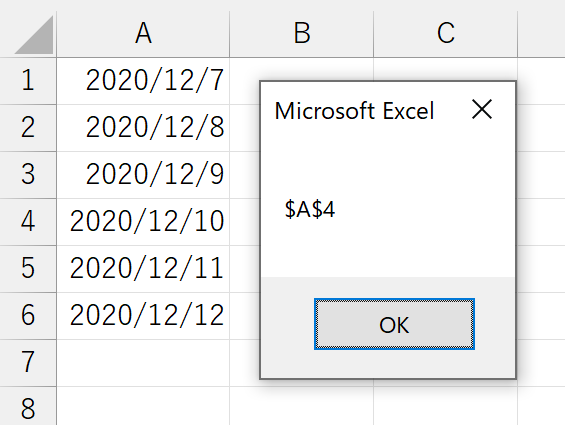565x425 pixels.
Task: Close the Microsoft Excel message box
Action: [x=482, y=109]
